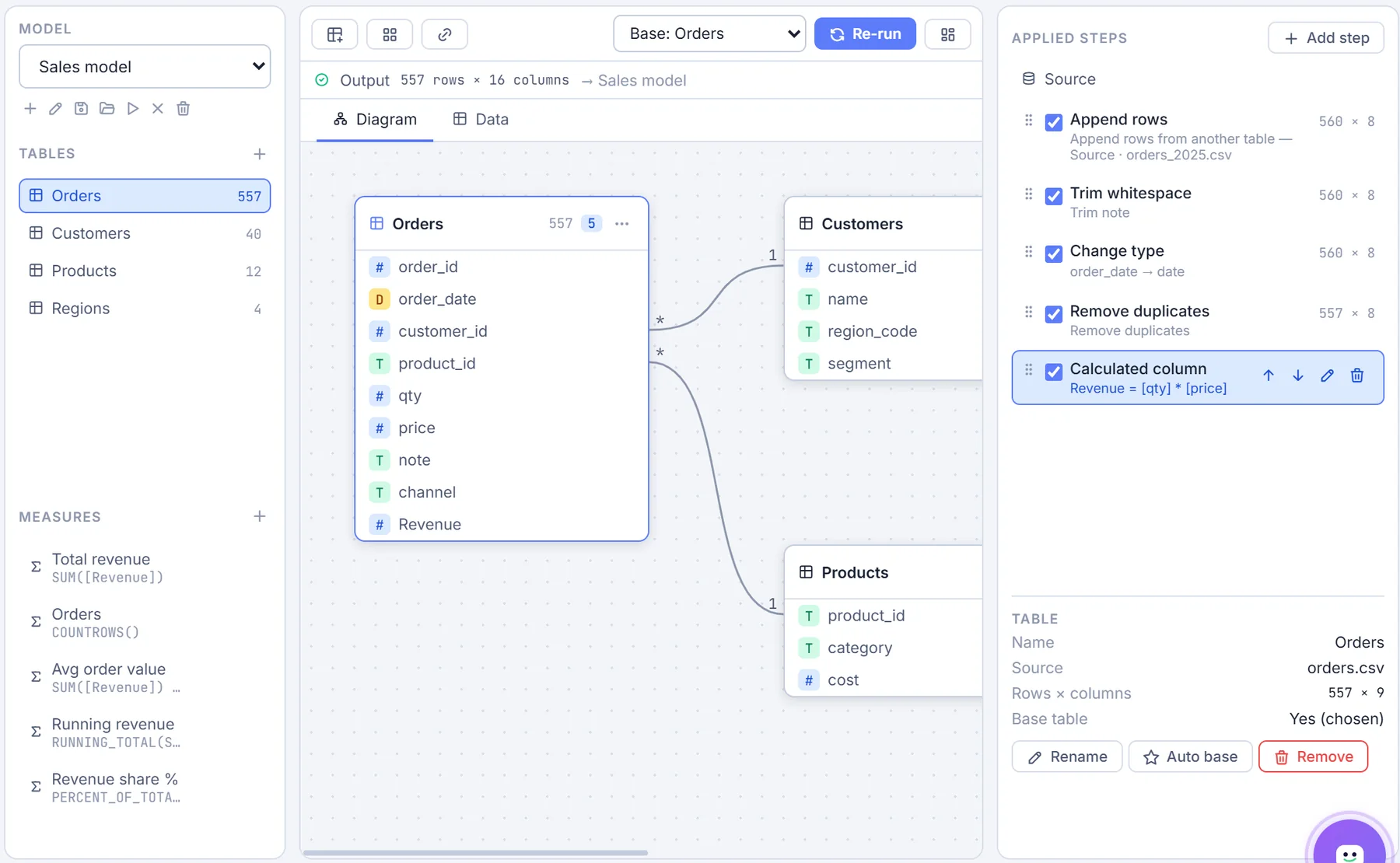Viewport: 1400px width, 863px height.
Task: Click the red Remove button
Action: [1313, 756]
